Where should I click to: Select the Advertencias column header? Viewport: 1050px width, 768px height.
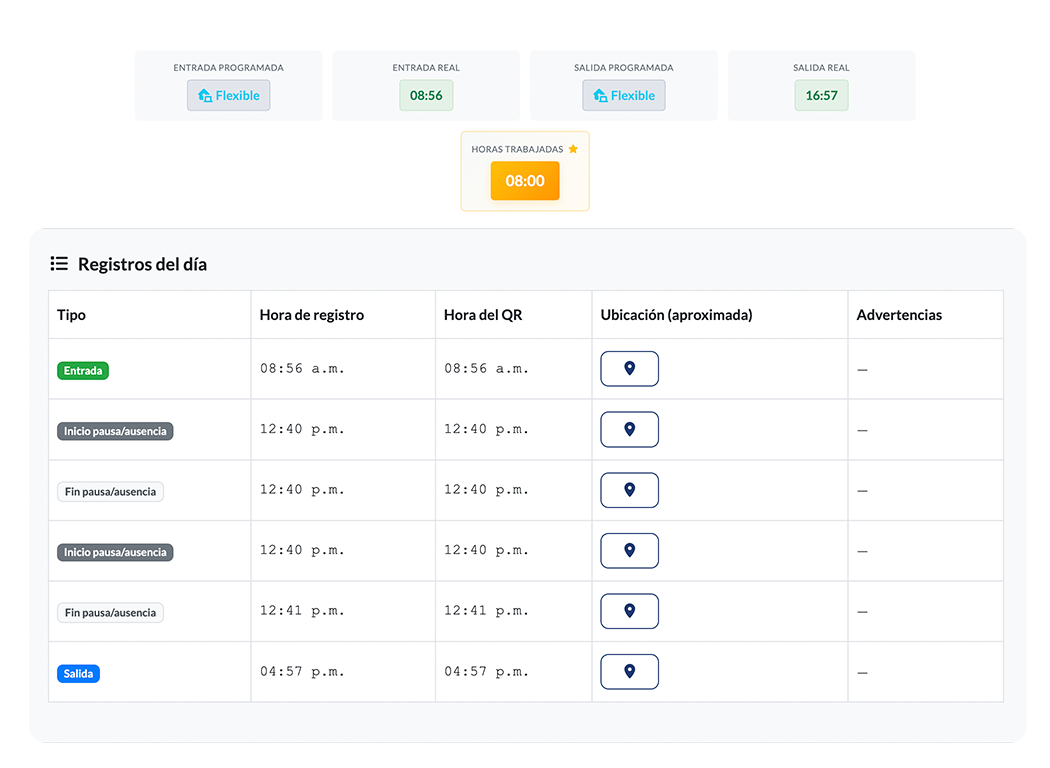[899, 315]
